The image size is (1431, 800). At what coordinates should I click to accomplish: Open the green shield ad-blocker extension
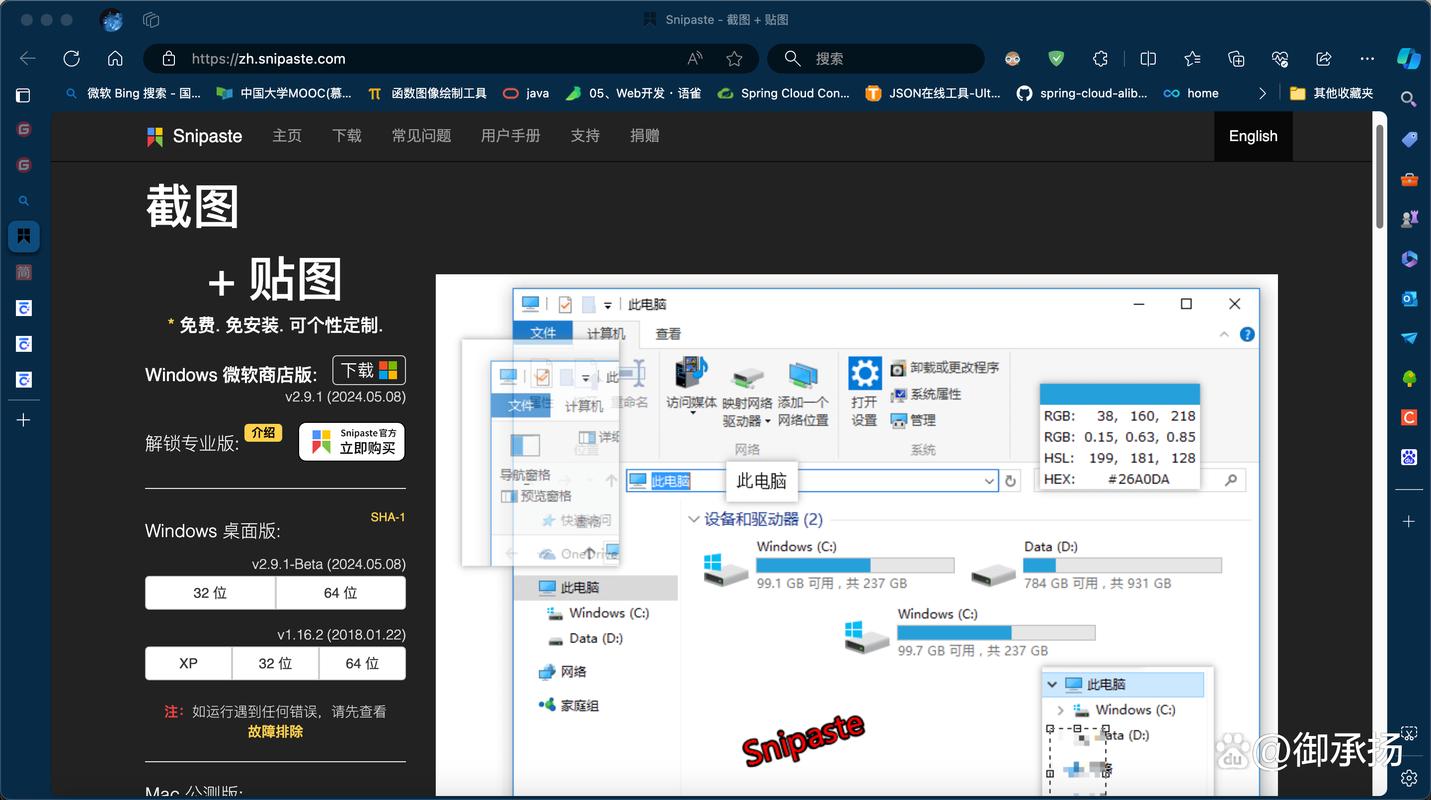[x=1056, y=59]
